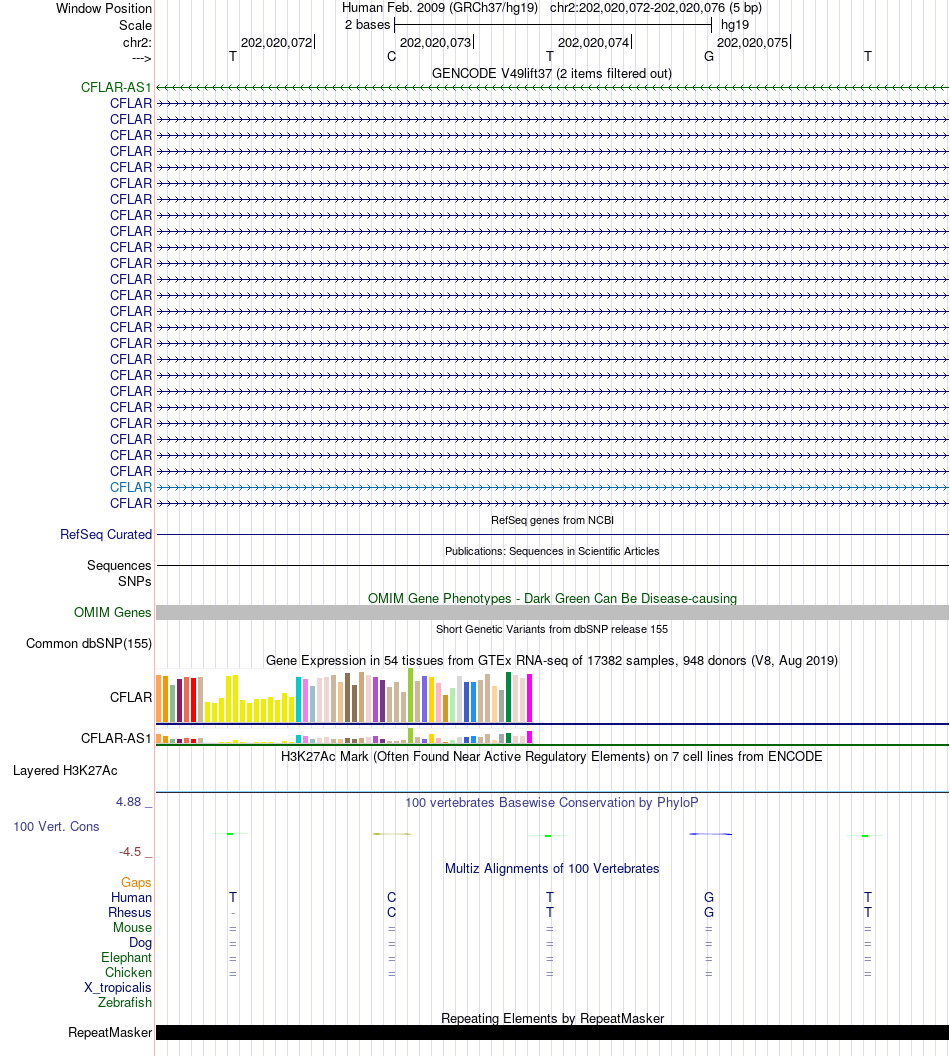This screenshot has height=1056, width=950.
Task: Click the cyan bar in CFLAR expression chart
Action: (298, 700)
